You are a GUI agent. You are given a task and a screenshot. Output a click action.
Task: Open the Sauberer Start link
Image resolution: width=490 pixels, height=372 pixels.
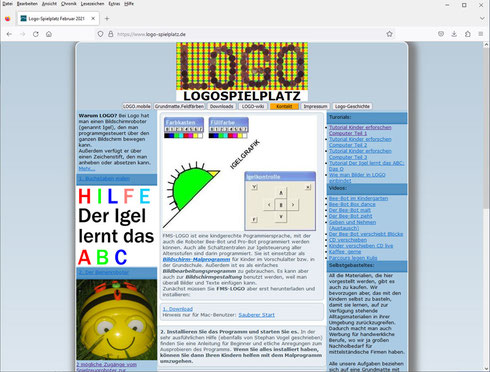point(257,315)
